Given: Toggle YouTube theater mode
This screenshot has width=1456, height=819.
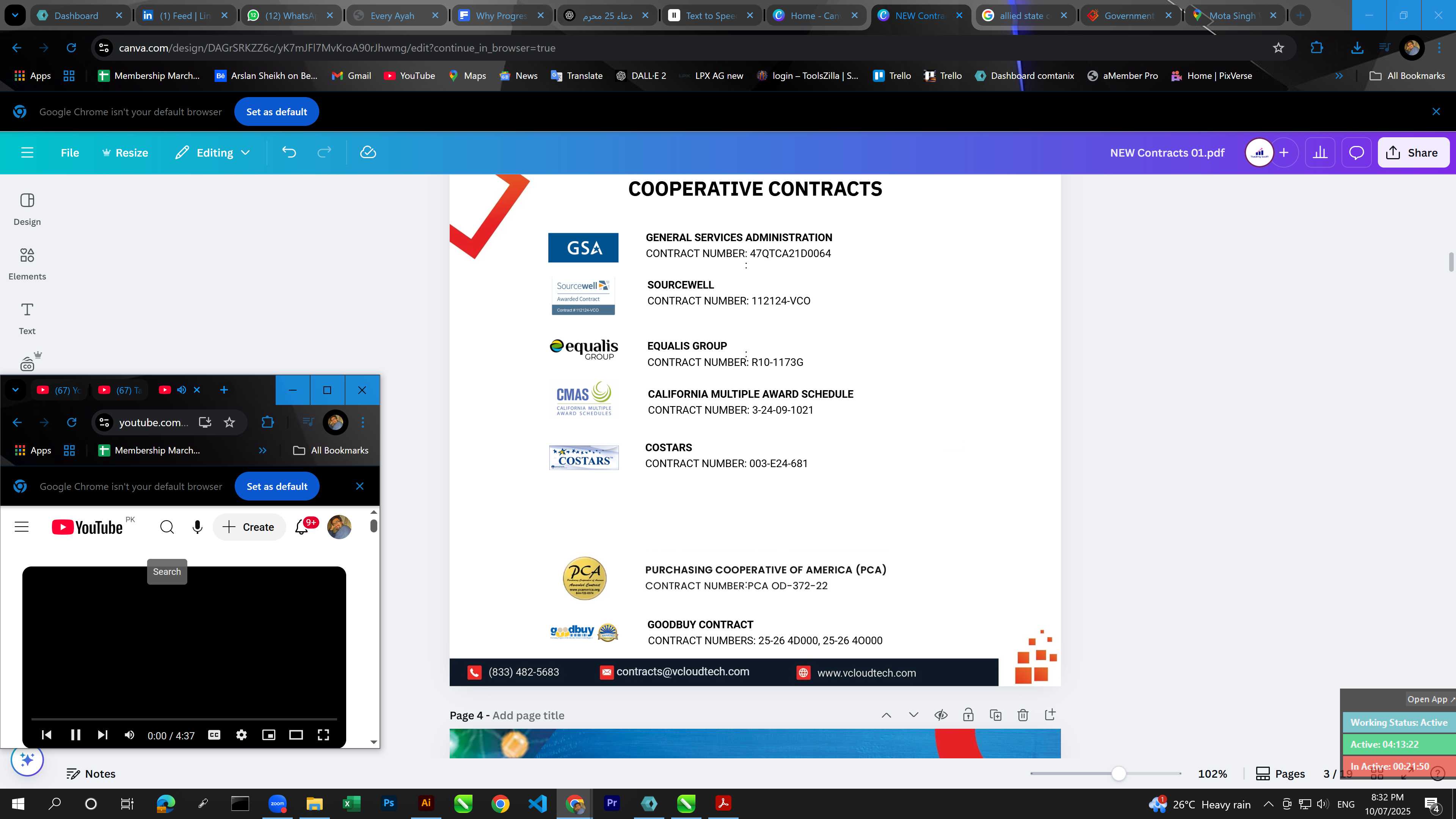Looking at the screenshot, I should (296, 735).
